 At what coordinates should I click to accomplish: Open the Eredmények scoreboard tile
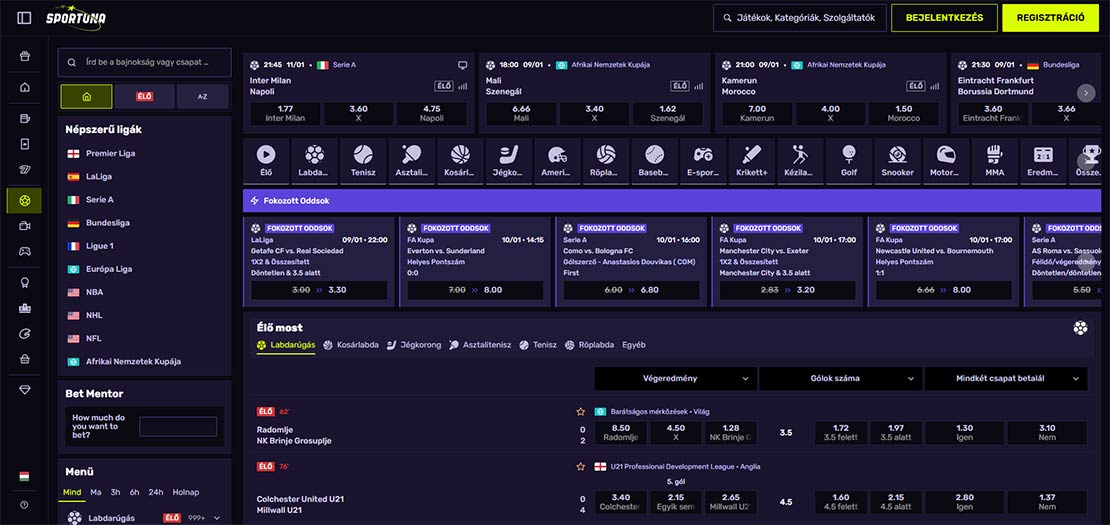tap(1043, 161)
